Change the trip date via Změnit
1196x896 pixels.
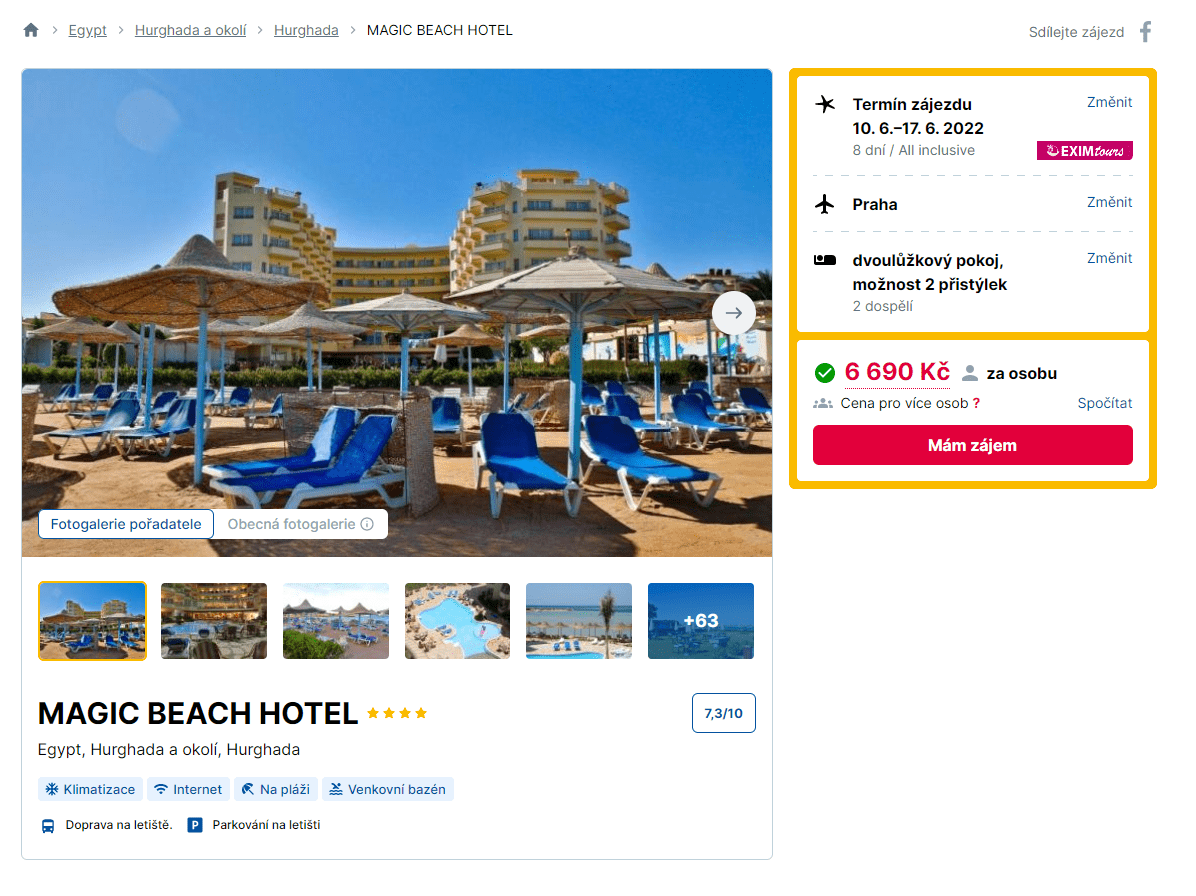pyautogui.click(x=1109, y=102)
